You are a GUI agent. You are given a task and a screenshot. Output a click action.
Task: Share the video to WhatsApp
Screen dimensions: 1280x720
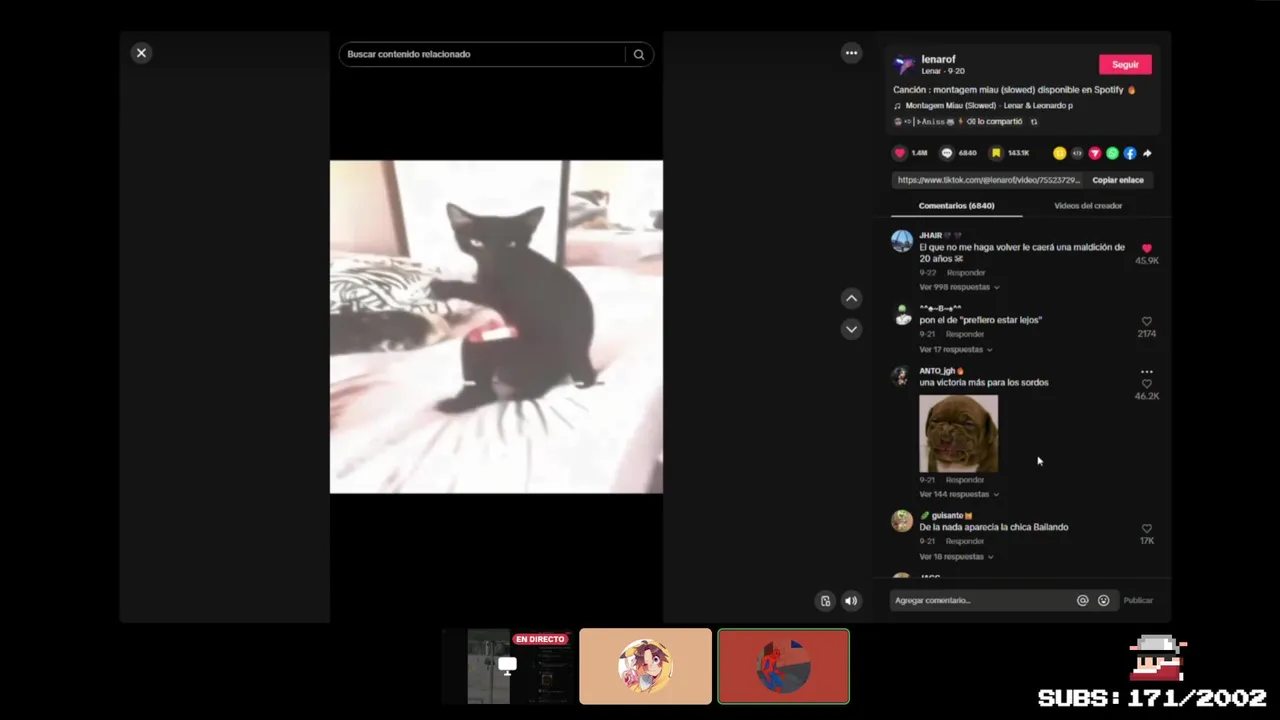point(1112,153)
